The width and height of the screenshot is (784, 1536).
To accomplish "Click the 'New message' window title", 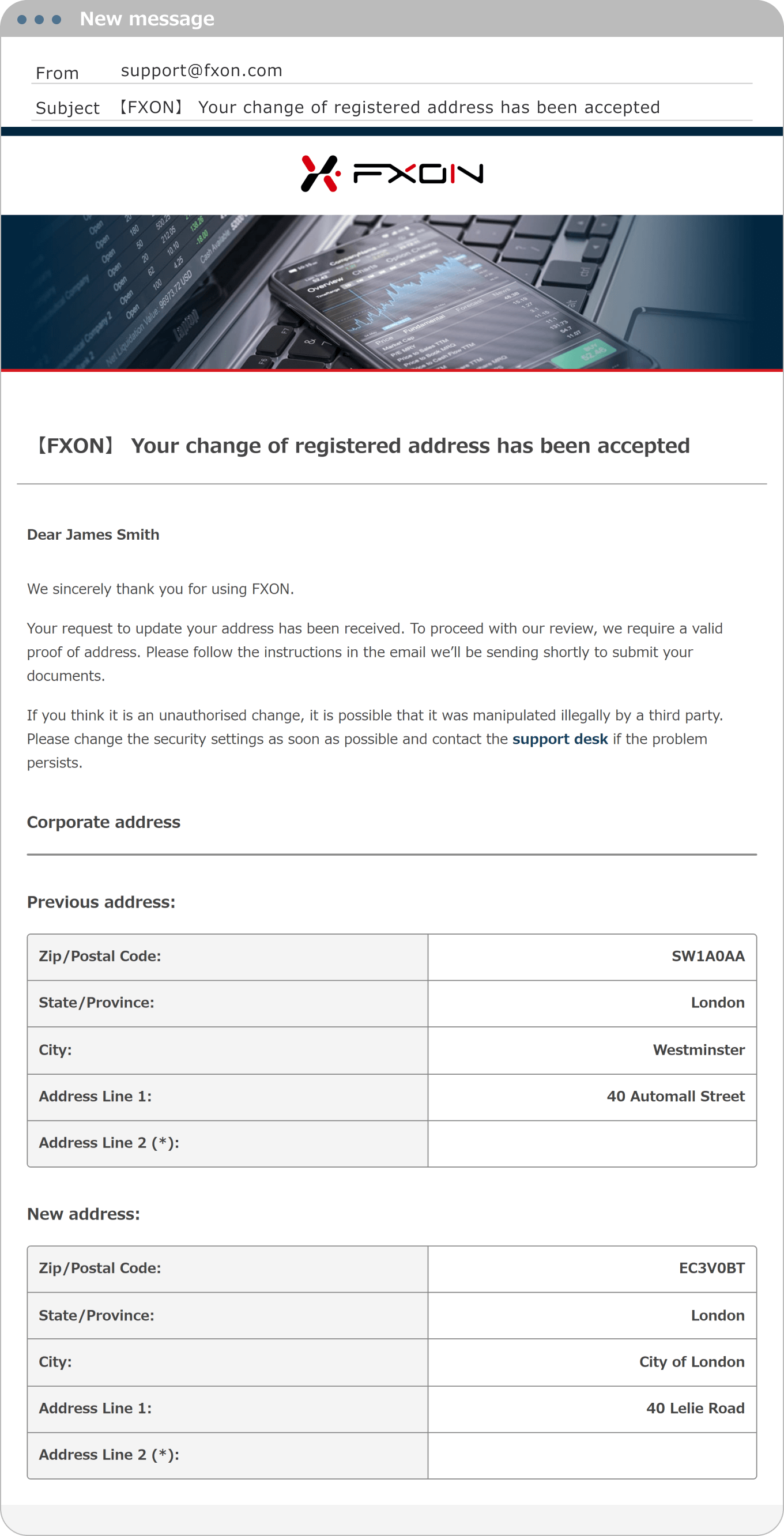I will tap(146, 19).
